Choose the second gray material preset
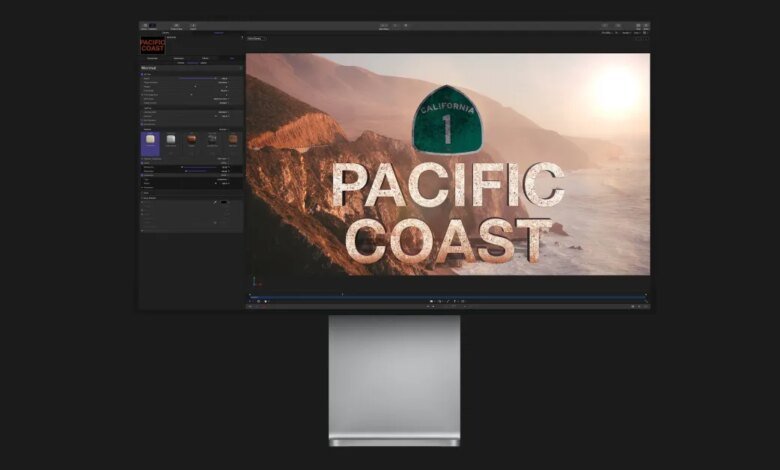The width and height of the screenshot is (780, 470). point(171,141)
